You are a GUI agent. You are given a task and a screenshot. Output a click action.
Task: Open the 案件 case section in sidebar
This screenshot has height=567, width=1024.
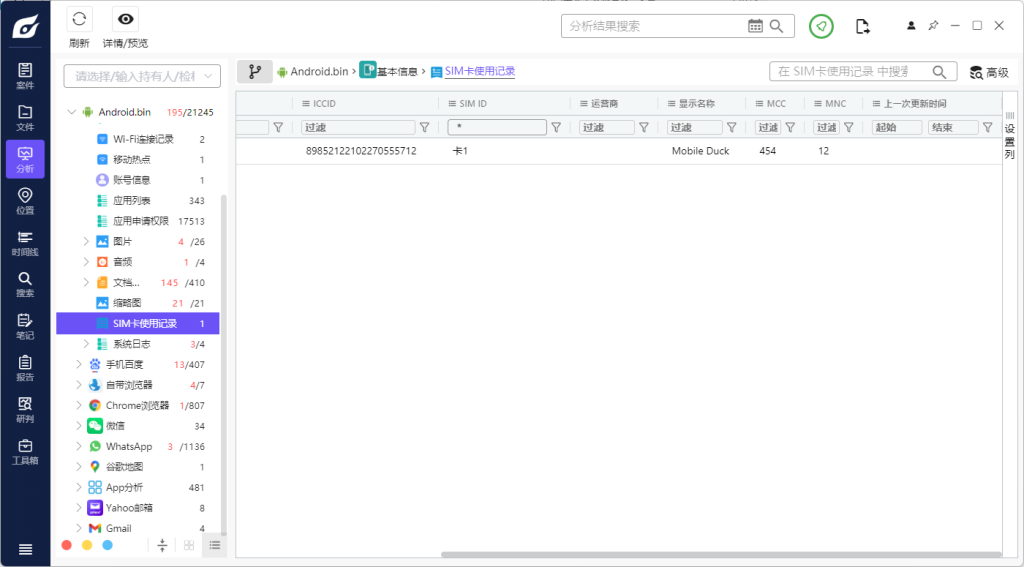point(25,75)
